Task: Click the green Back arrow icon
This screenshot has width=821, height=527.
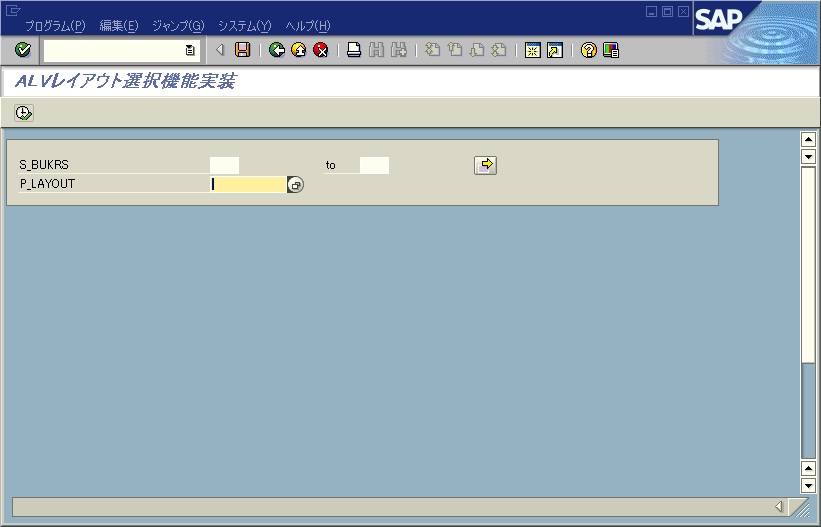Action: 276,50
